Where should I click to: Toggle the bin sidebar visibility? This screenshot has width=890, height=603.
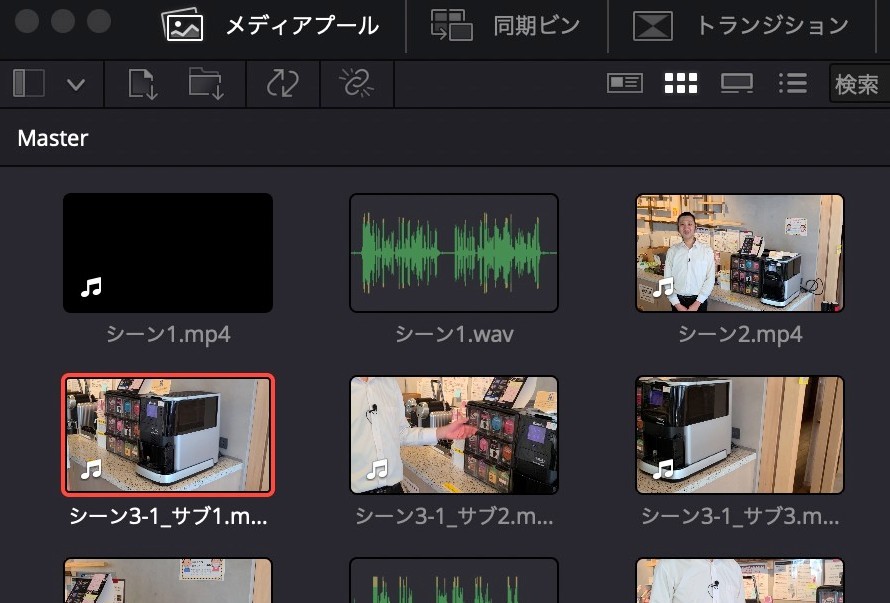27,83
